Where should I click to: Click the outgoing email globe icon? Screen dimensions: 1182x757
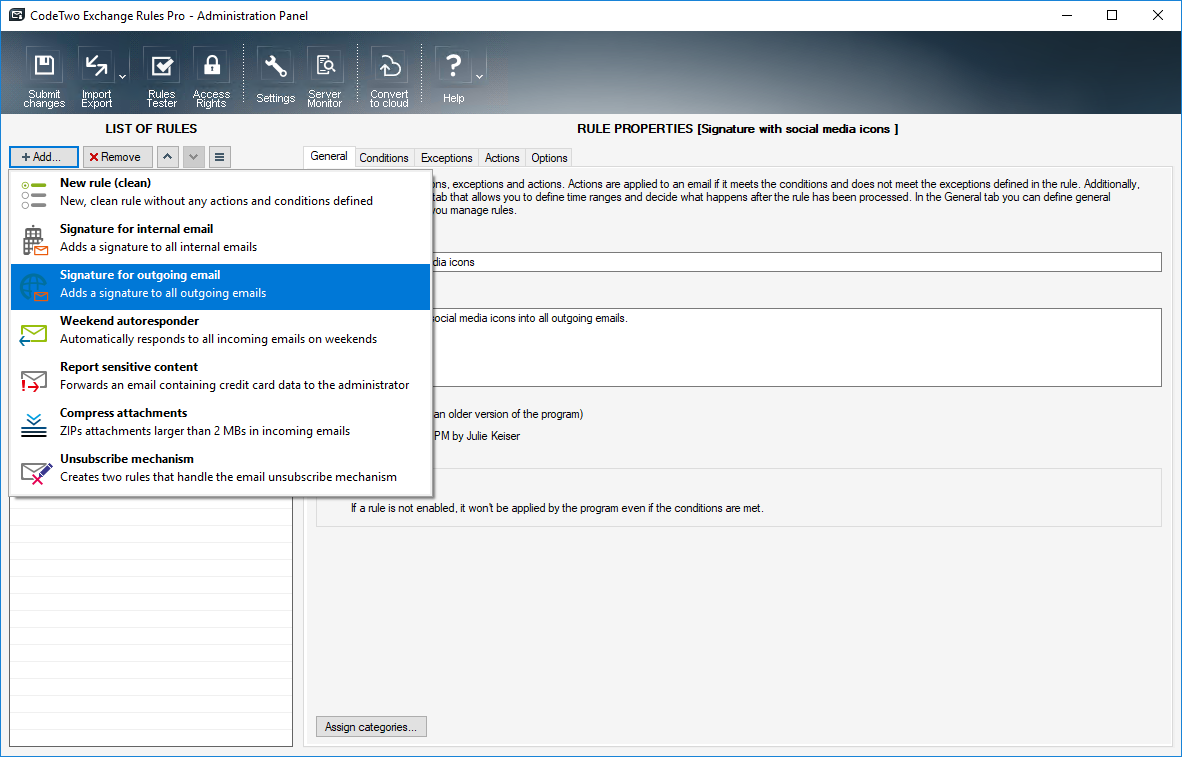point(34,287)
